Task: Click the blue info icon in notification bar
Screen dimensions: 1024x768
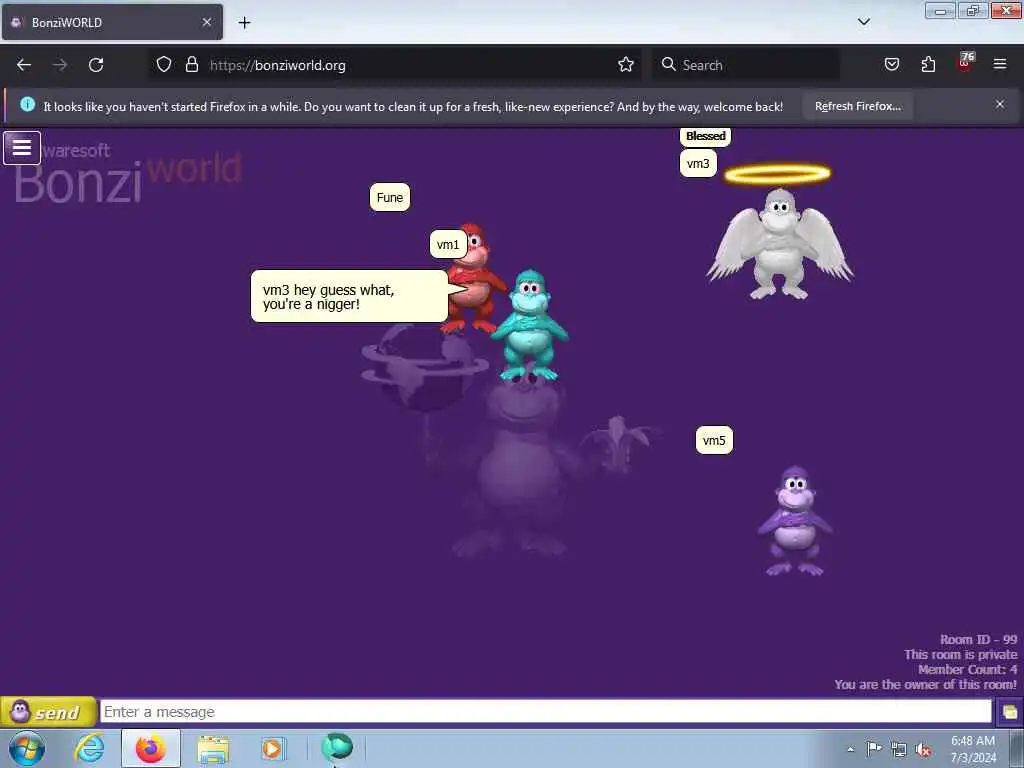Action: [27, 104]
